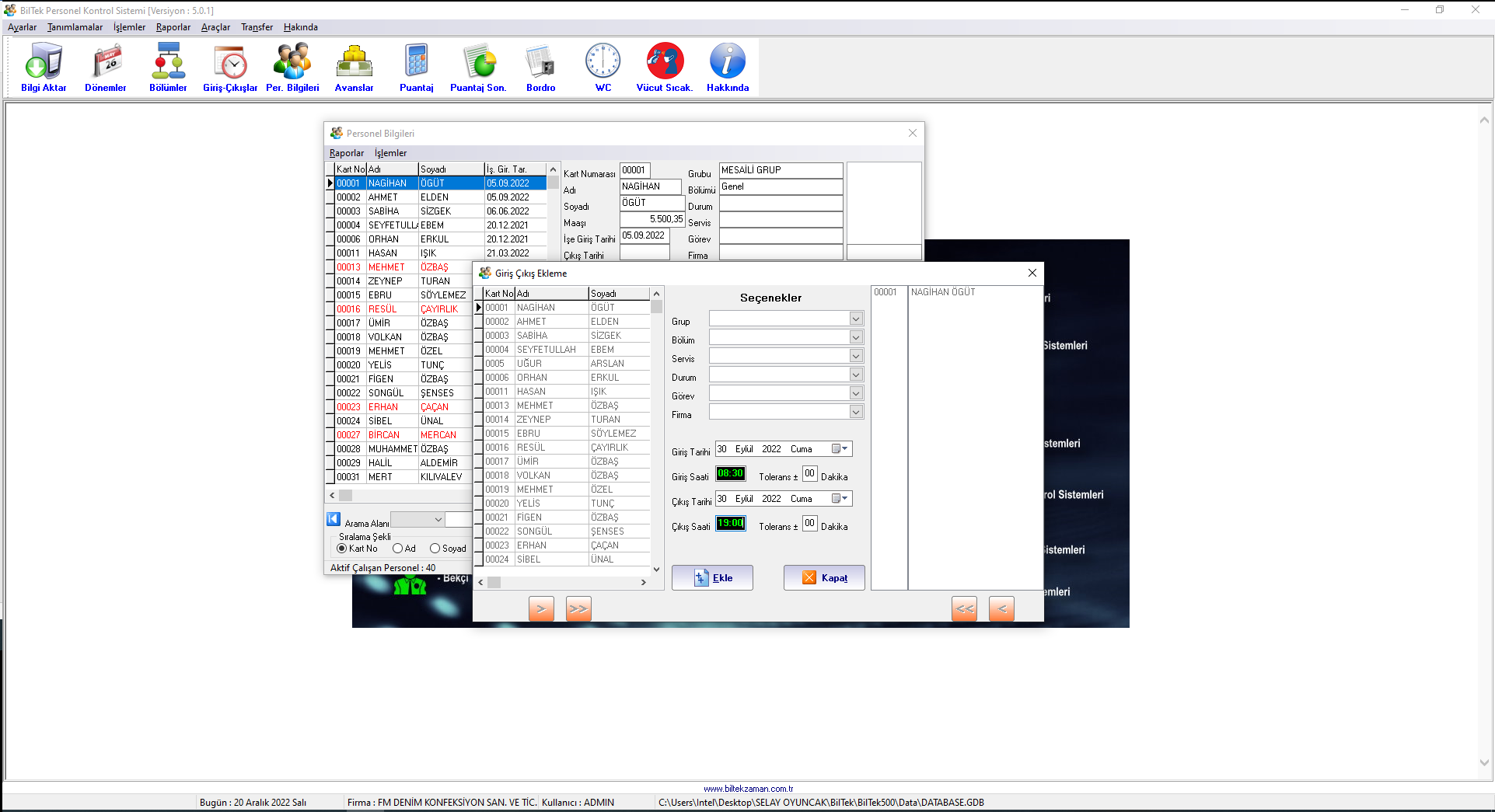The height and width of the screenshot is (812, 1495).
Task: Close the Personel Bilgileri window
Action: [x=913, y=133]
